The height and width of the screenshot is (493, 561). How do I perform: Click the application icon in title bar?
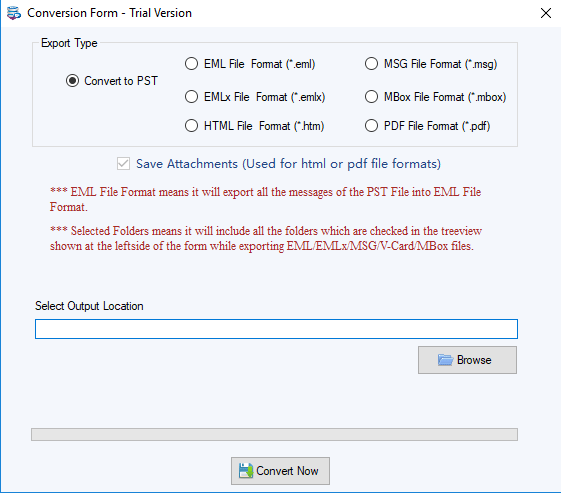tap(14, 13)
